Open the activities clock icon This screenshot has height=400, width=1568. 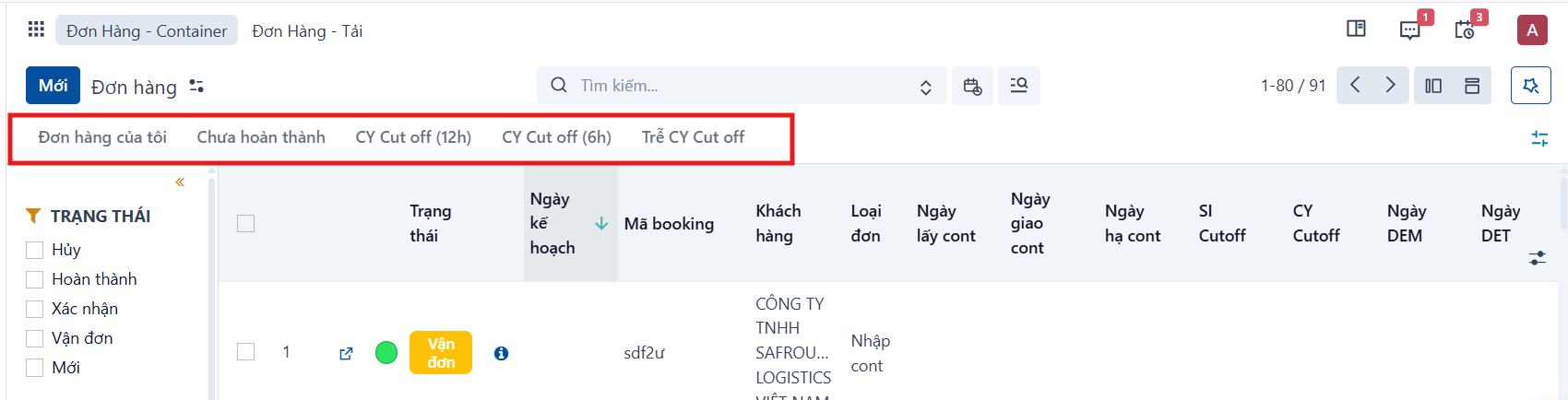pyautogui.click(x=1465, y=30)
